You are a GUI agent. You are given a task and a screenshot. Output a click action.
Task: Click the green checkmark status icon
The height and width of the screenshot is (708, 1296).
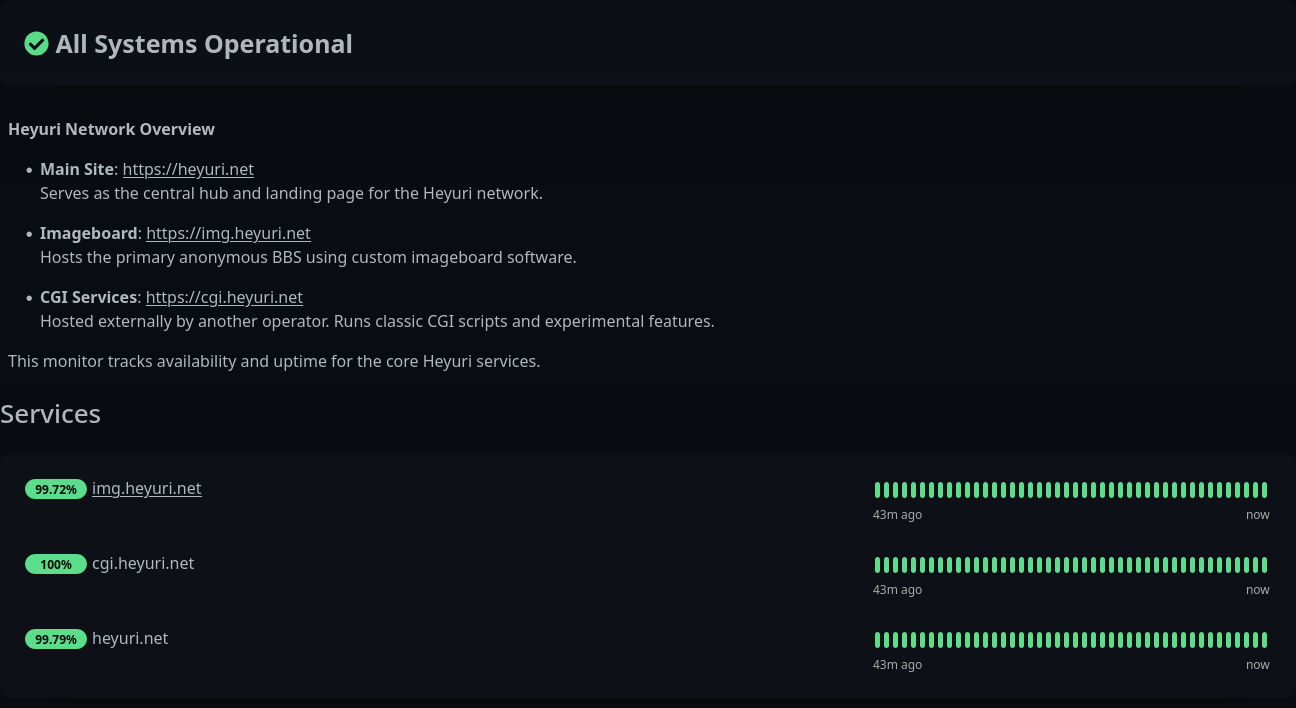(x=37, y=44)
